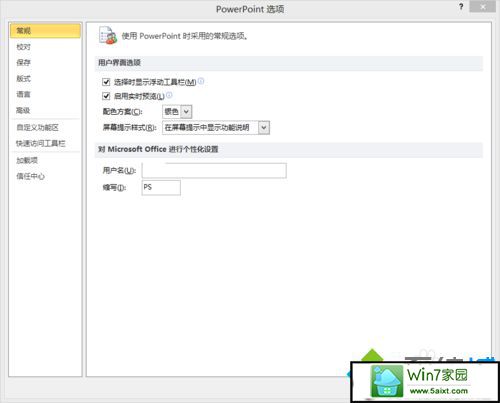The image size is (500, 403).
Task: Open the 高级 options category
Action: click(24, 110)
